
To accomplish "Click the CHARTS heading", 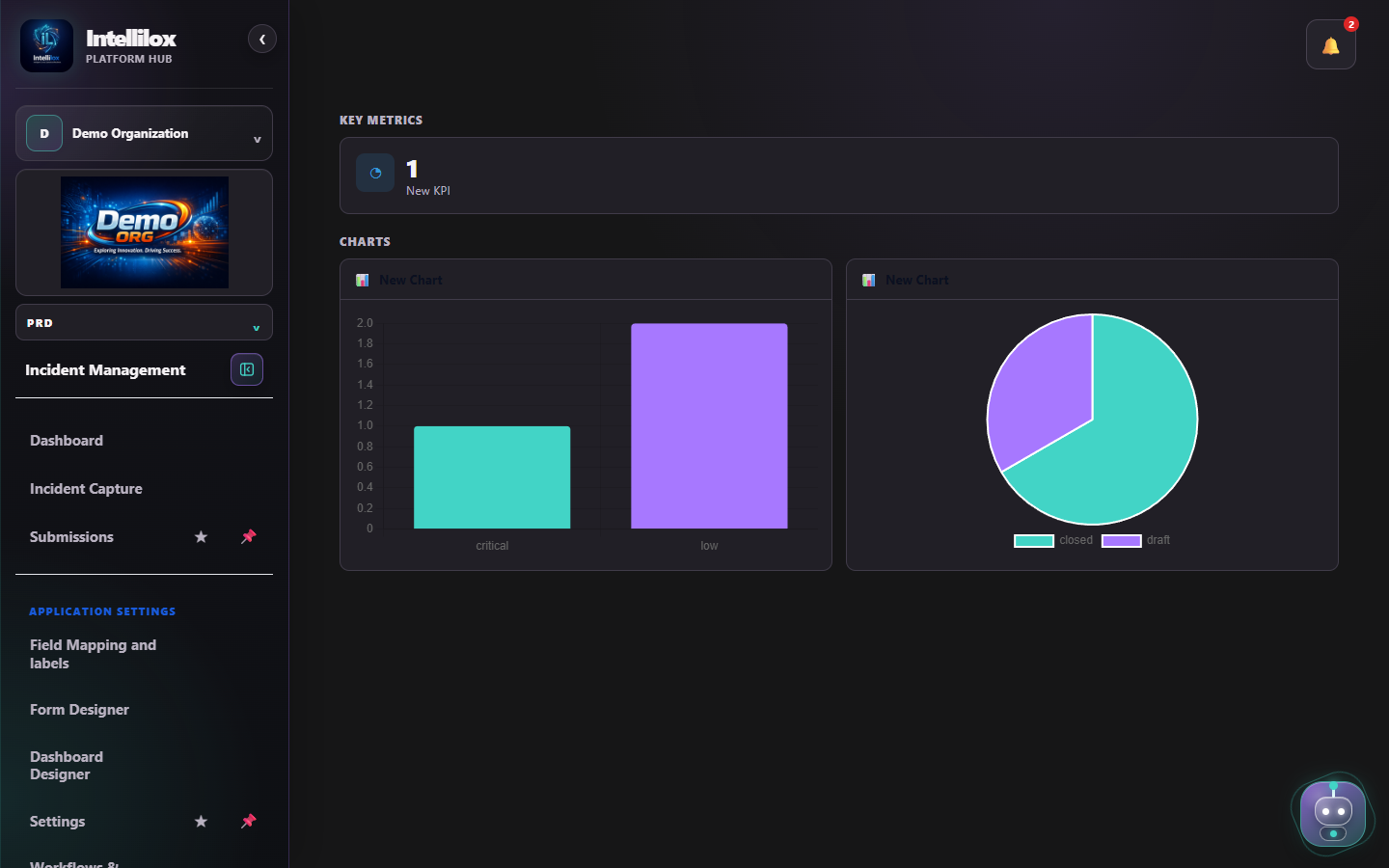I will tap(365, 242).
